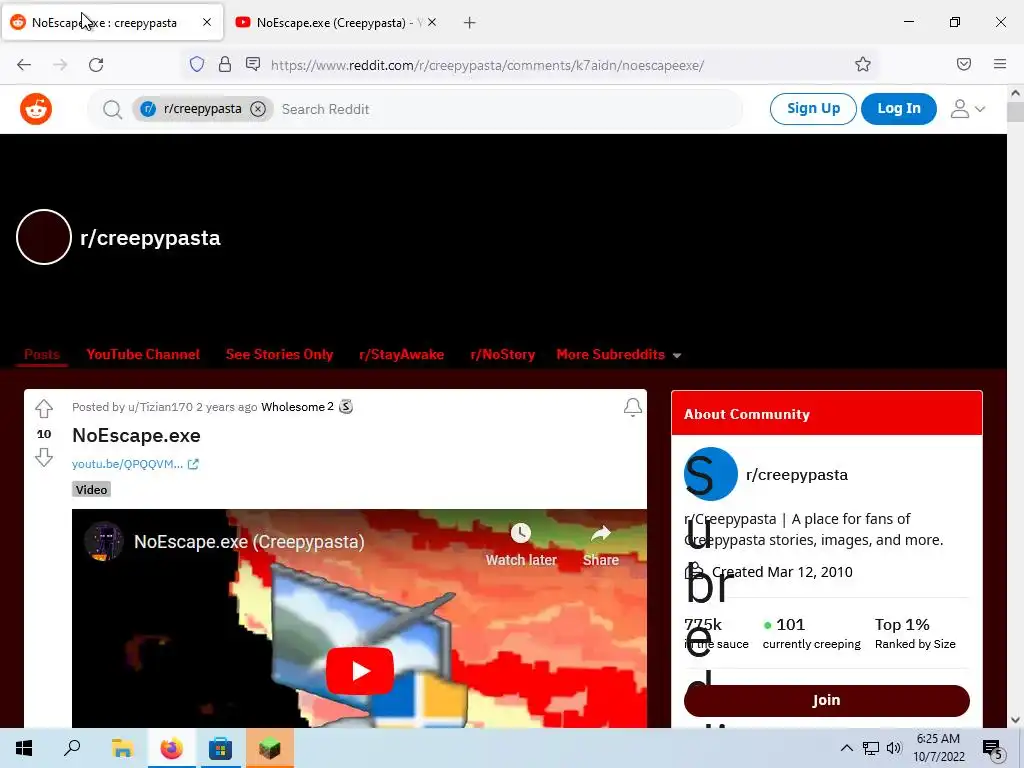This screenshot has width=1024, height=768.
Task: Reload the page with the refresh icon
Action: pyautogui.click(x=96, y=65)
